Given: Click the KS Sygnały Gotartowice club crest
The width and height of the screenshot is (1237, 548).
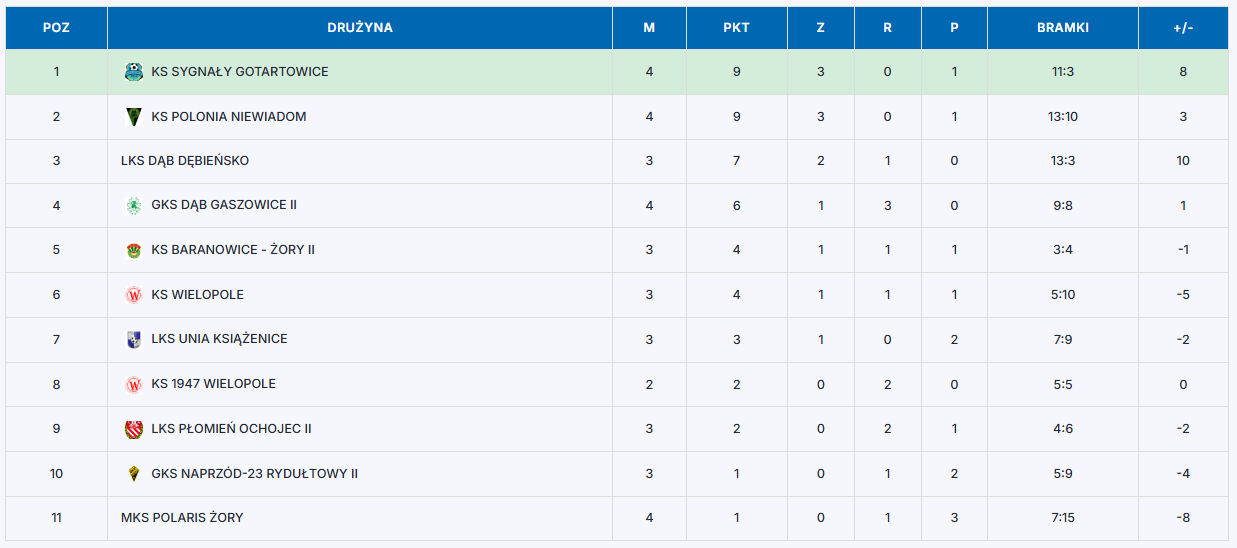Looking at the screenshot, I should point(133,72).
